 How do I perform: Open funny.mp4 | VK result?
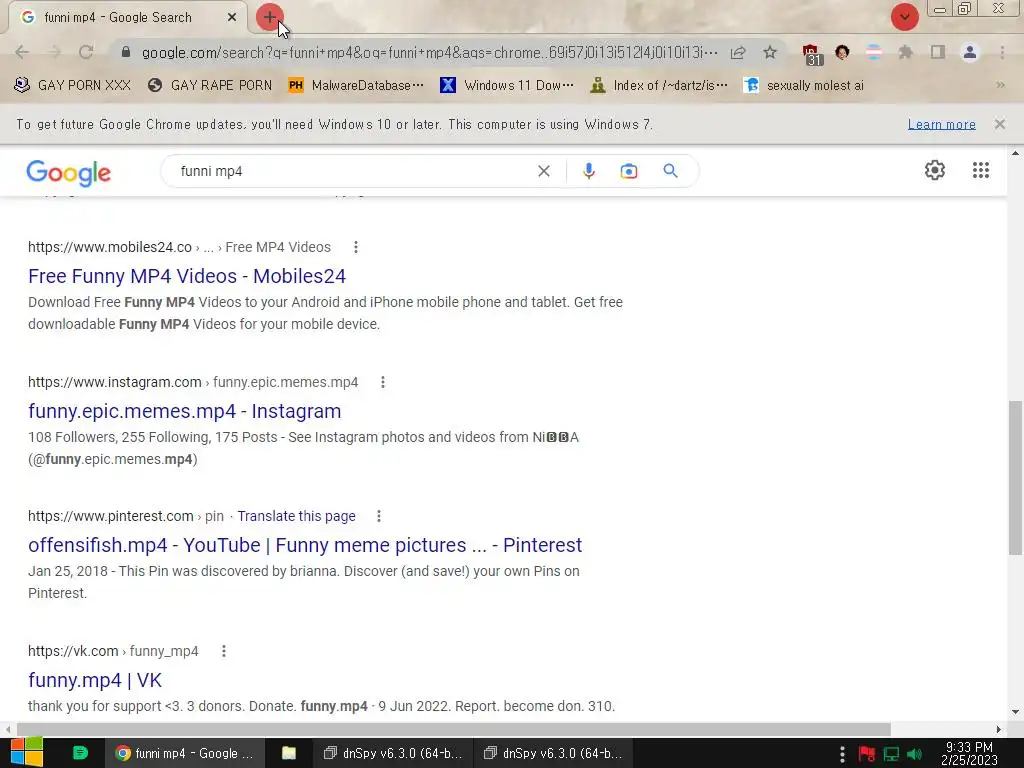(95, 680)
